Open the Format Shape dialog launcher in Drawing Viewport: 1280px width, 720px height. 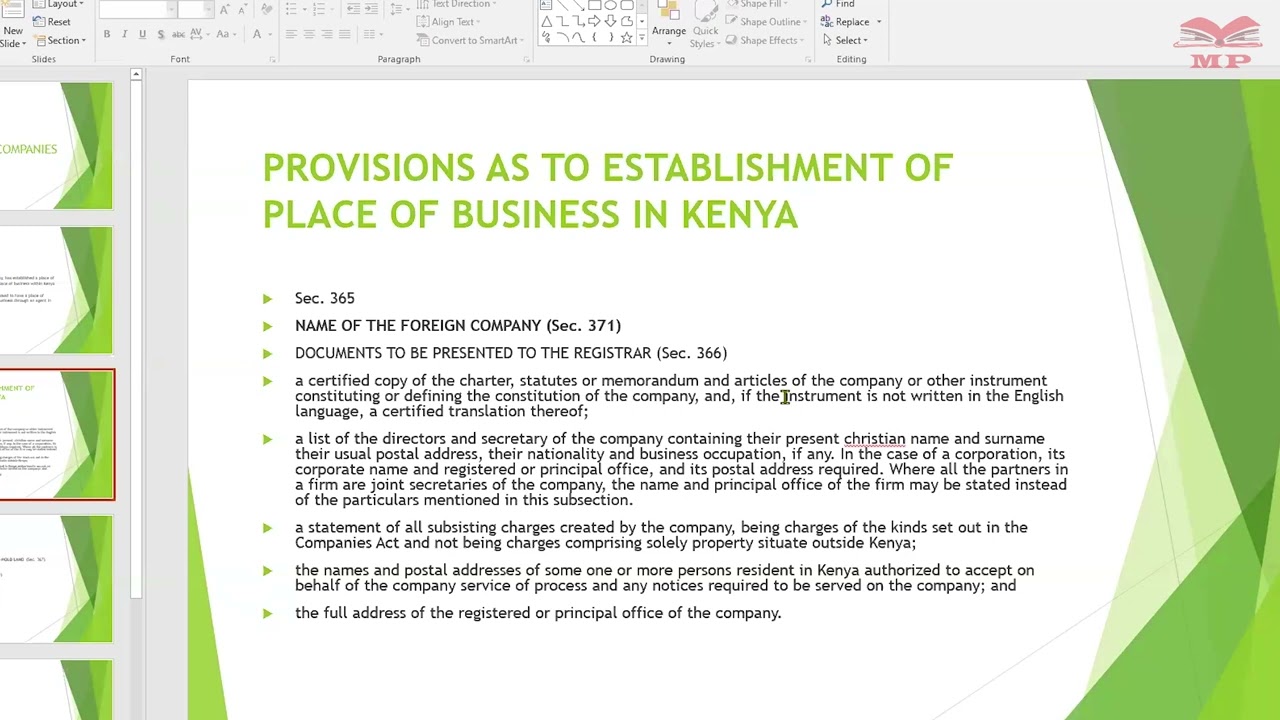(x=808, y=60)
